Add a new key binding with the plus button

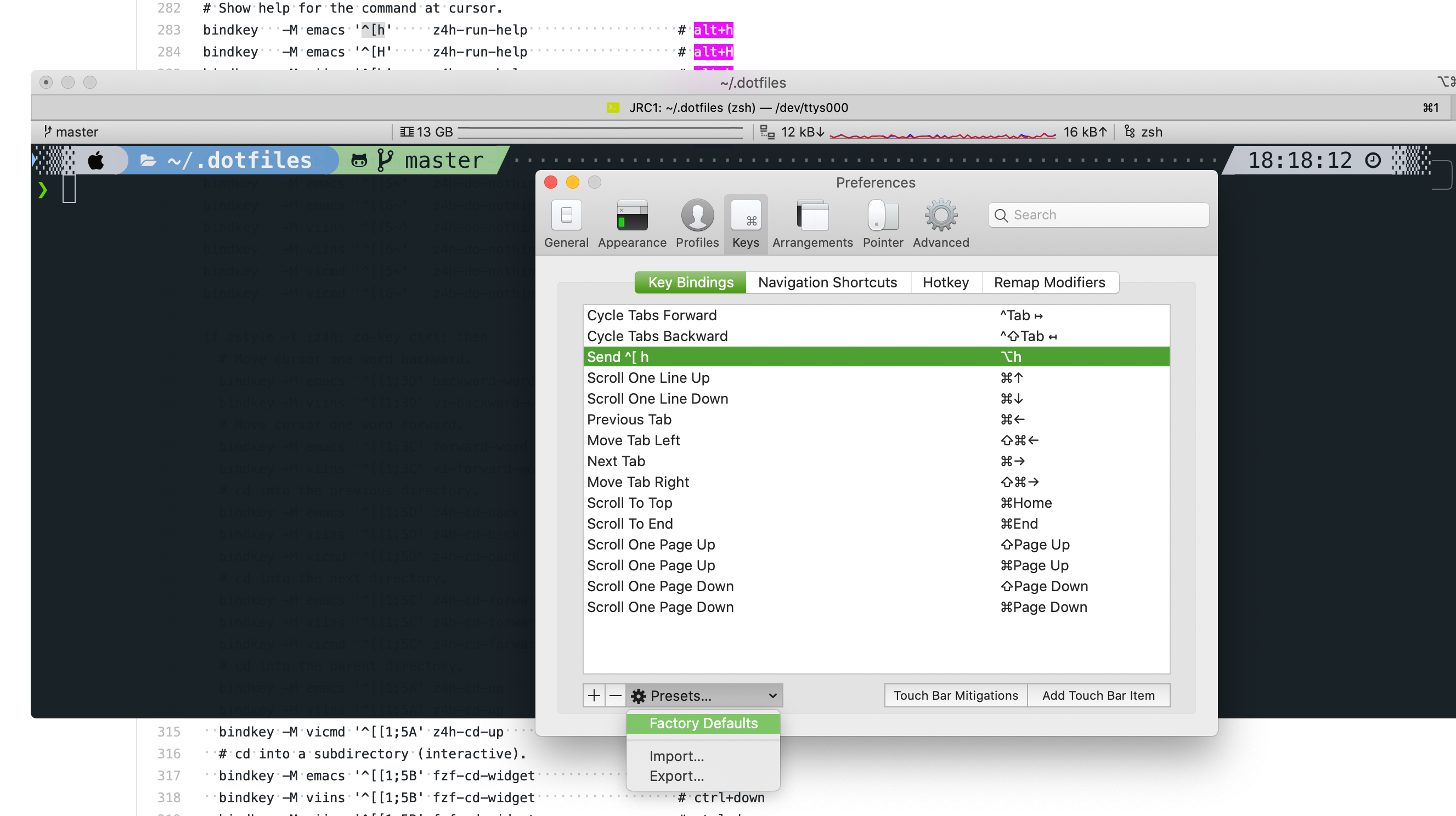click(x=594, y=696)
